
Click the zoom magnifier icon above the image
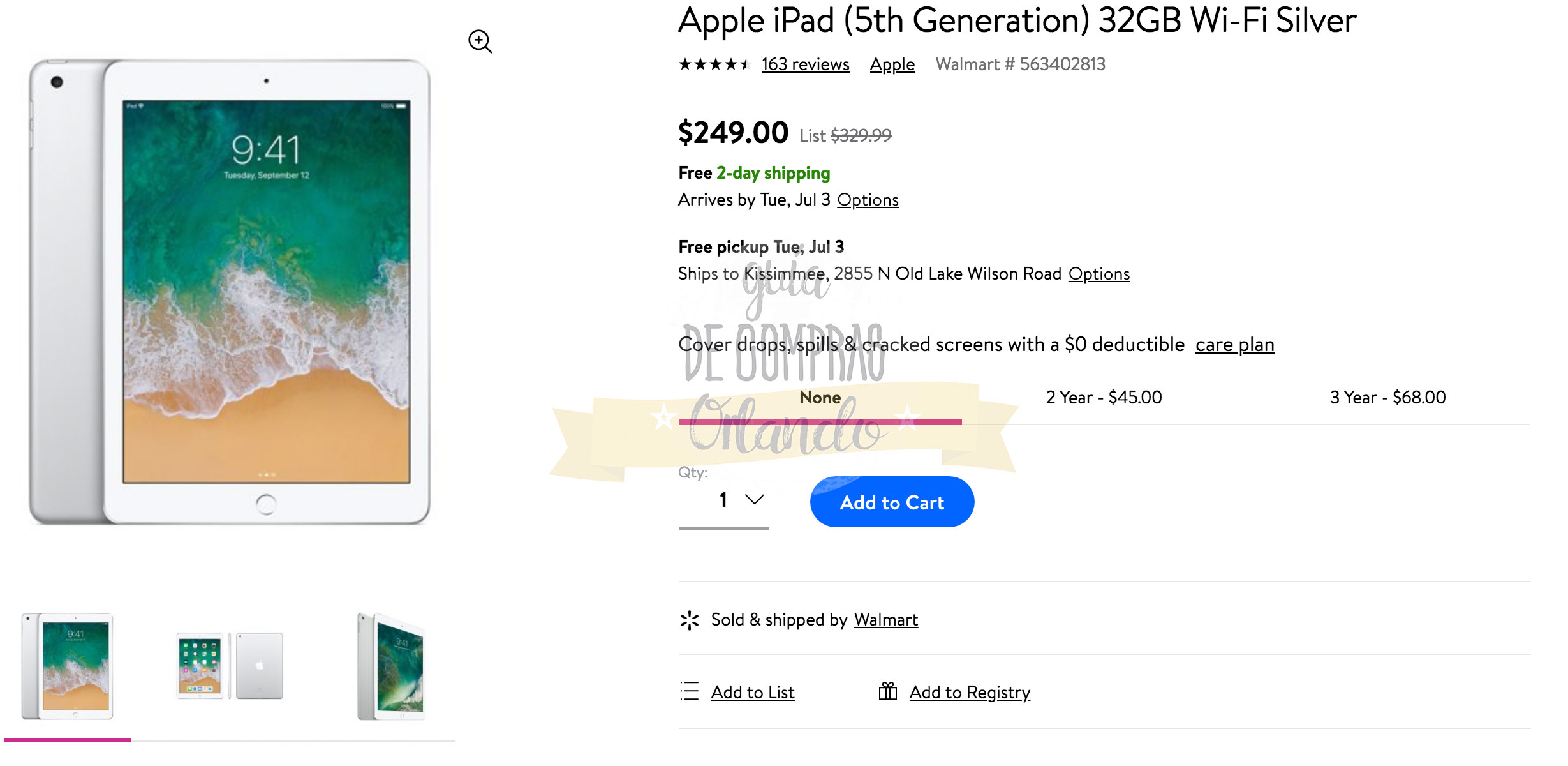[x=480, y=41]
